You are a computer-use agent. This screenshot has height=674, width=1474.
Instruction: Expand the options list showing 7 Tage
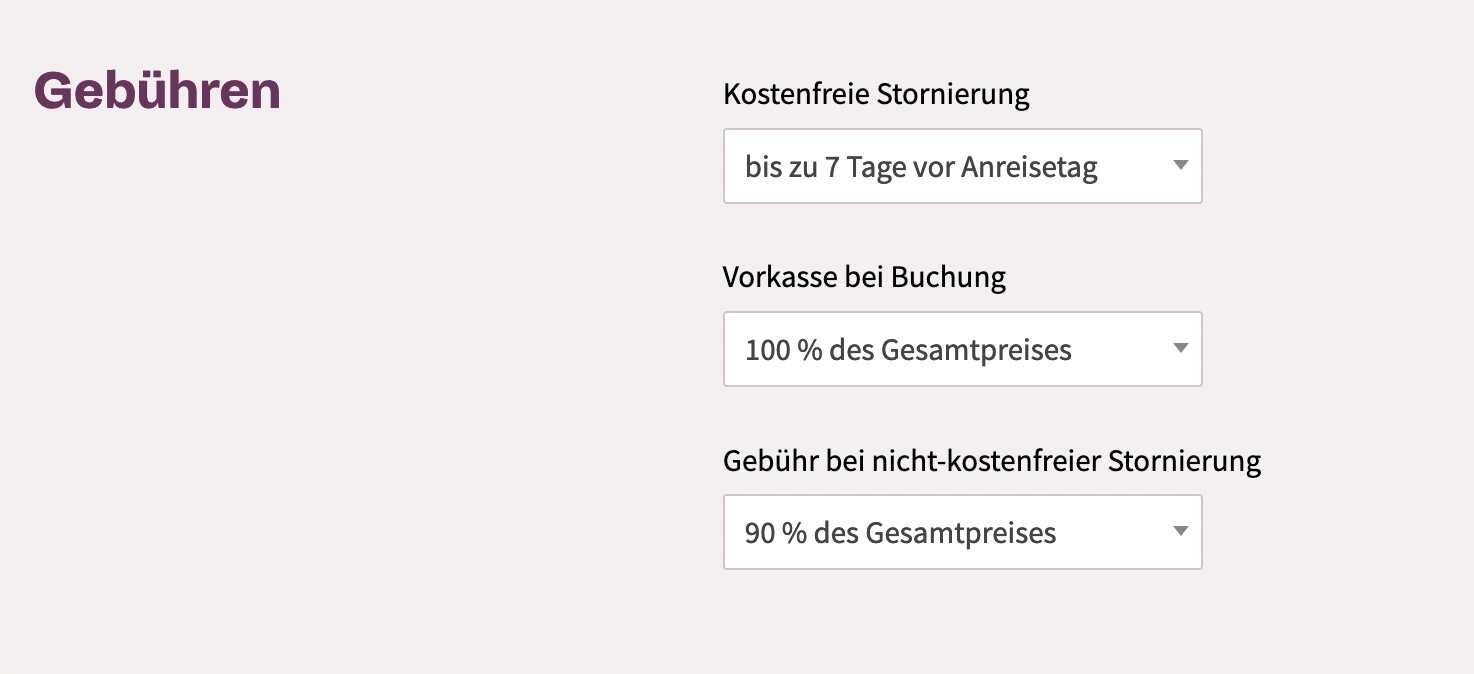click(962, 166)
